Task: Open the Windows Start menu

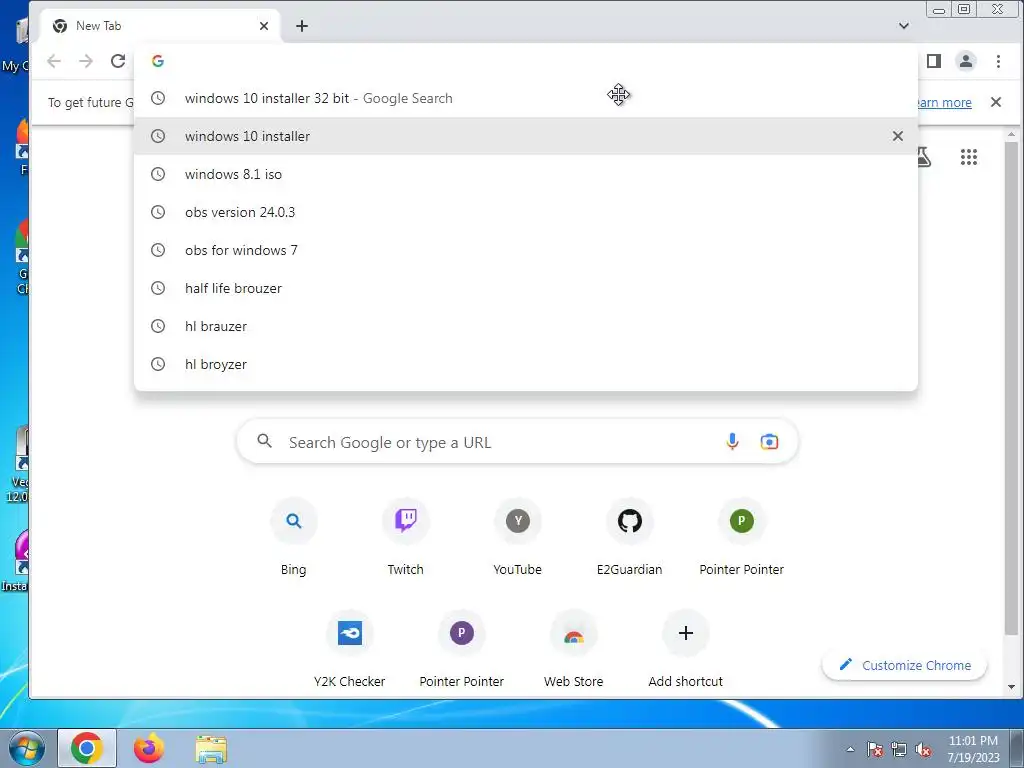Action: click(26, 748)
